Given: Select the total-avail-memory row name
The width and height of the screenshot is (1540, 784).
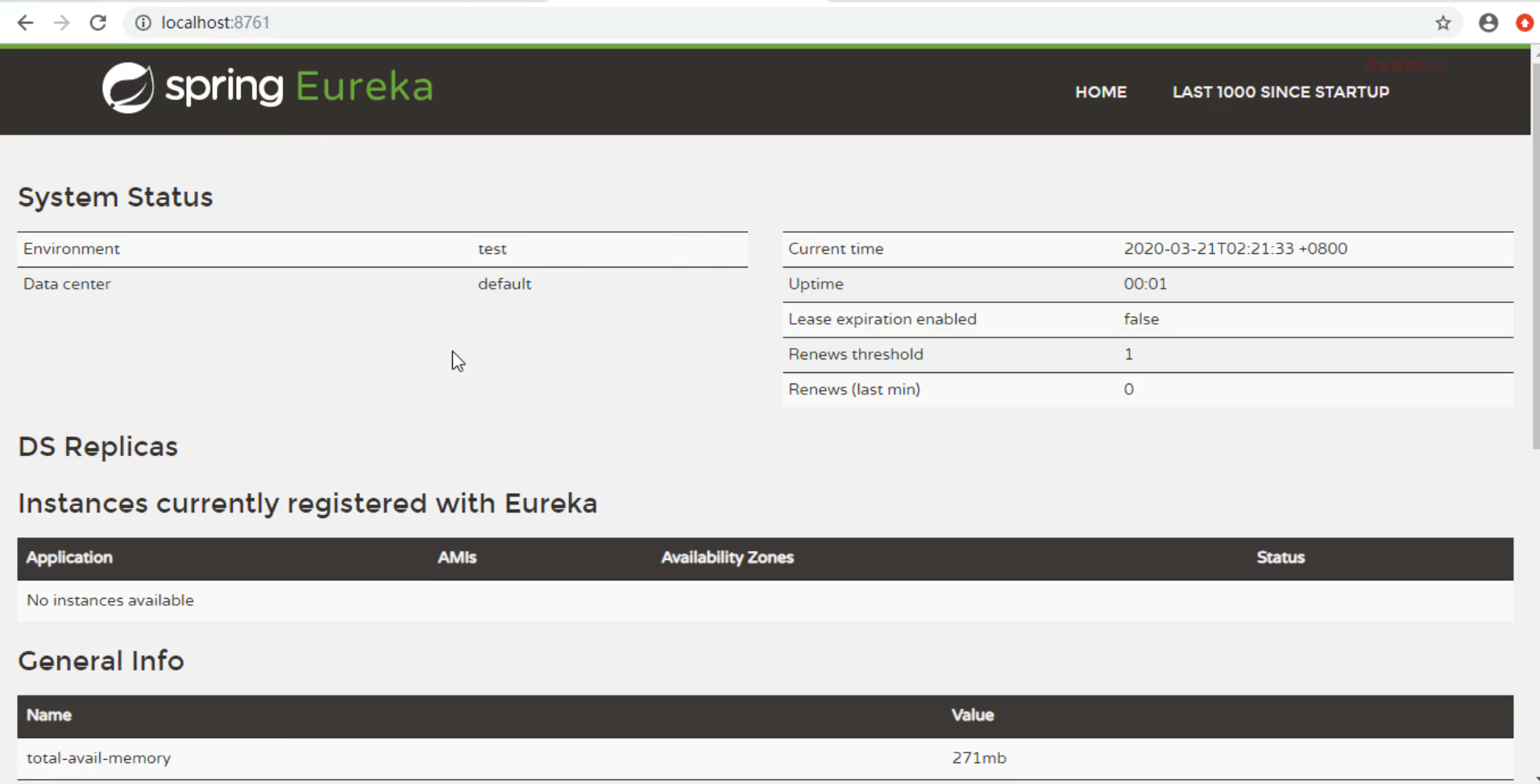Looking at the screenshot, I should click(x=98, y=758).
